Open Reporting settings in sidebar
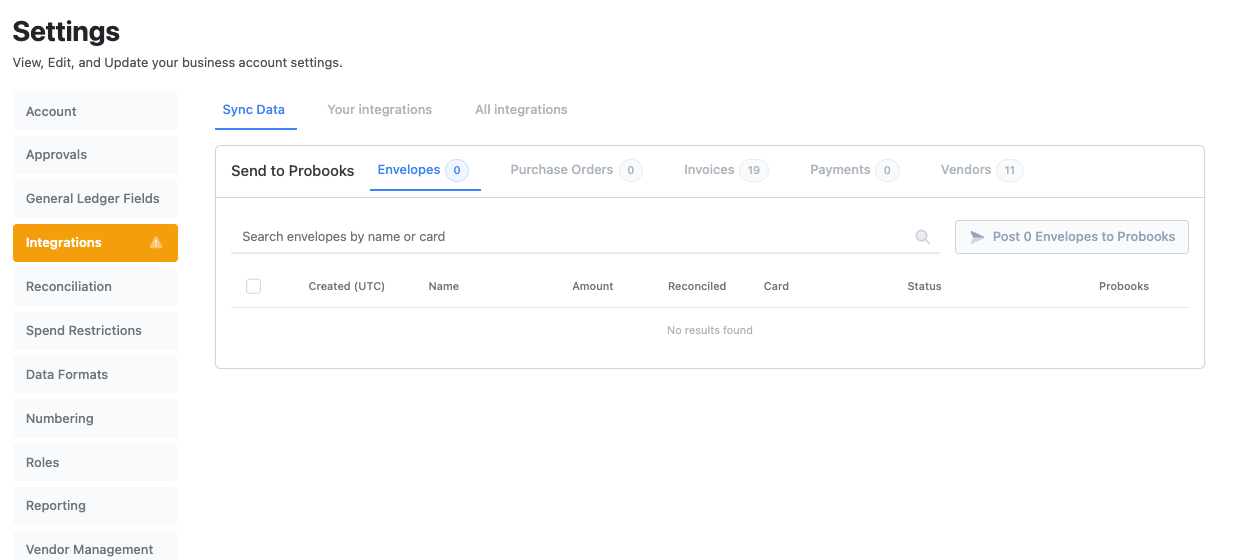Image resolution: width=1240 pixels, height=560 pixels. [95, 506]
